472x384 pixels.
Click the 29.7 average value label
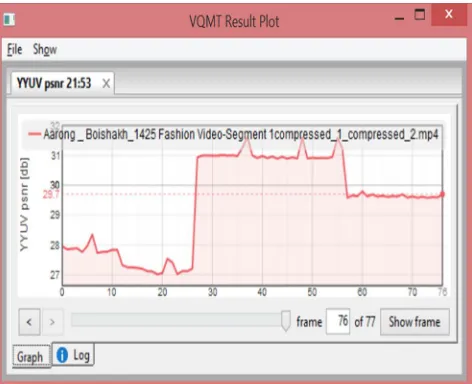(51, 194)
